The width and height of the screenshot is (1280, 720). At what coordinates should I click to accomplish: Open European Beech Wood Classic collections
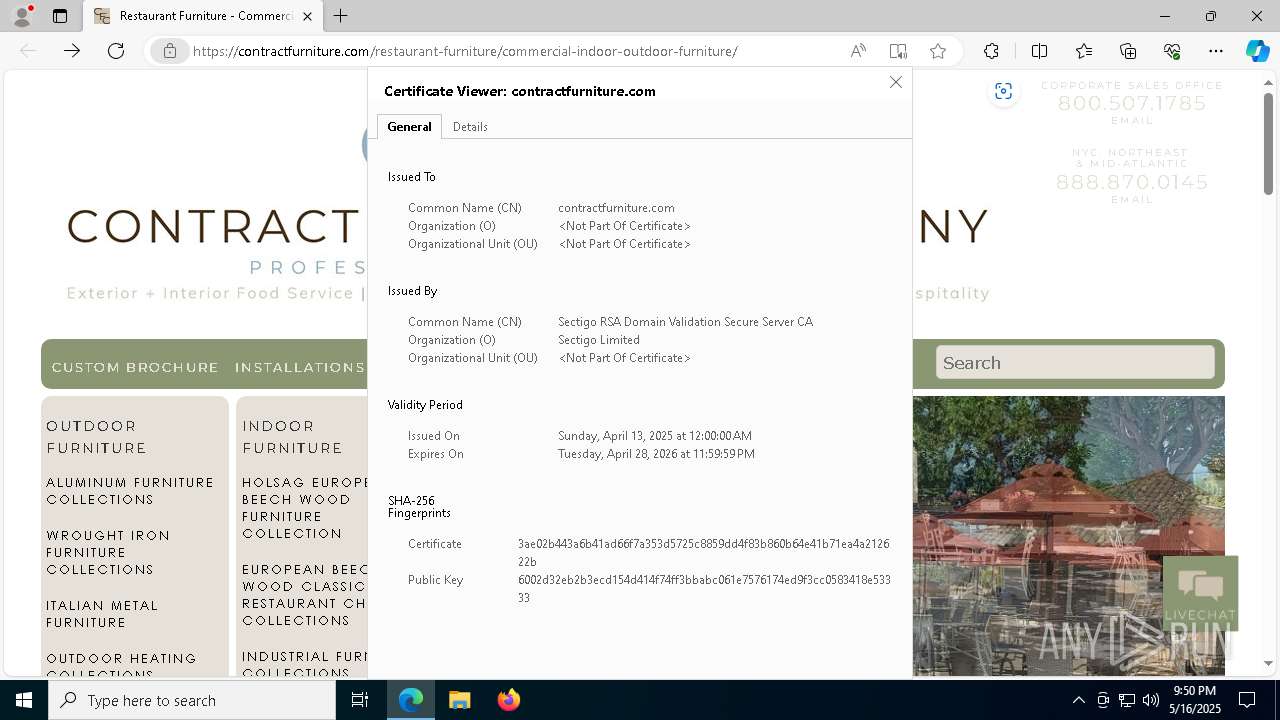304,595
